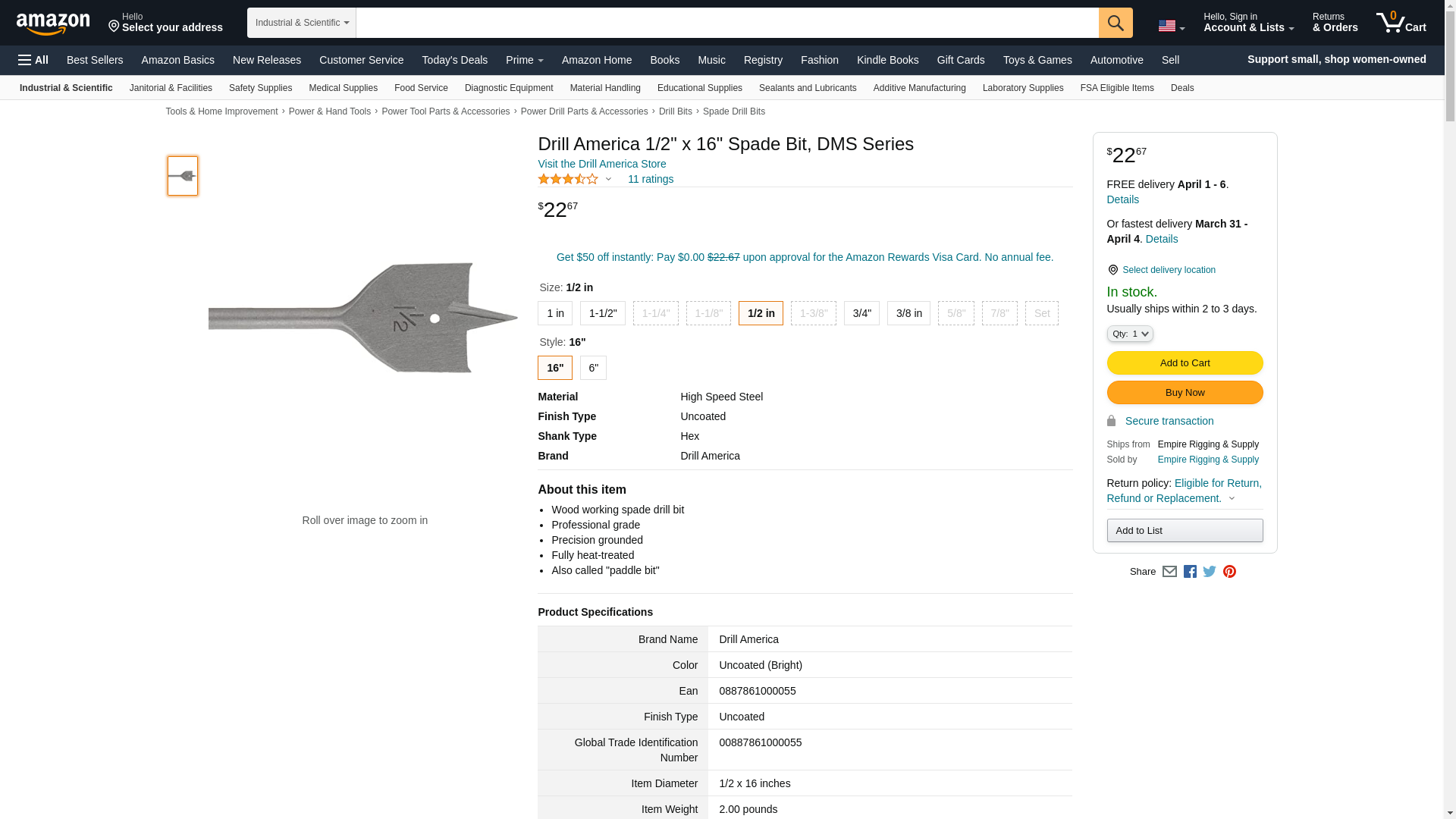This screenshot has width=1456, height=819.
Task: Share product on Facebook icon
Action: coord(1190,572)
